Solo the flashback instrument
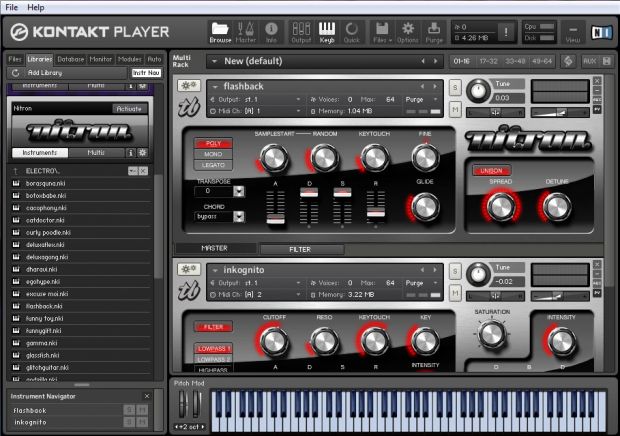 point(455,87)
